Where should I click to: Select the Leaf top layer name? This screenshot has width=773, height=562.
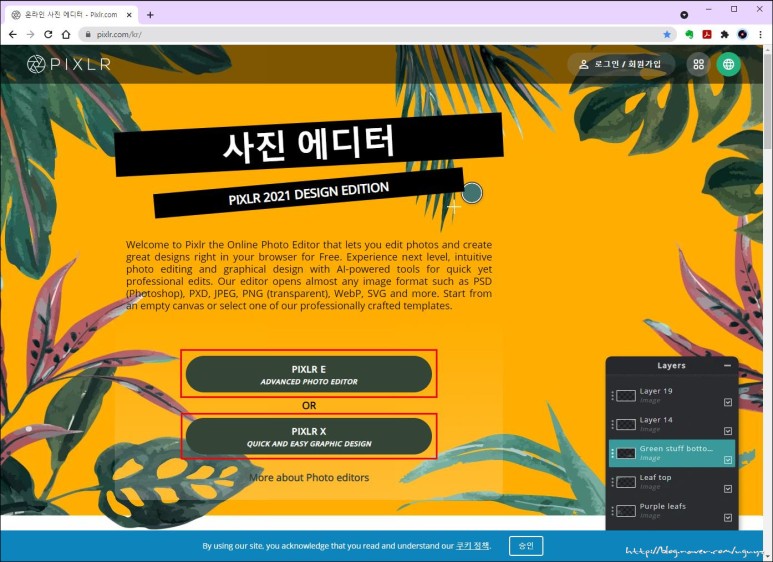coord(655,477)
